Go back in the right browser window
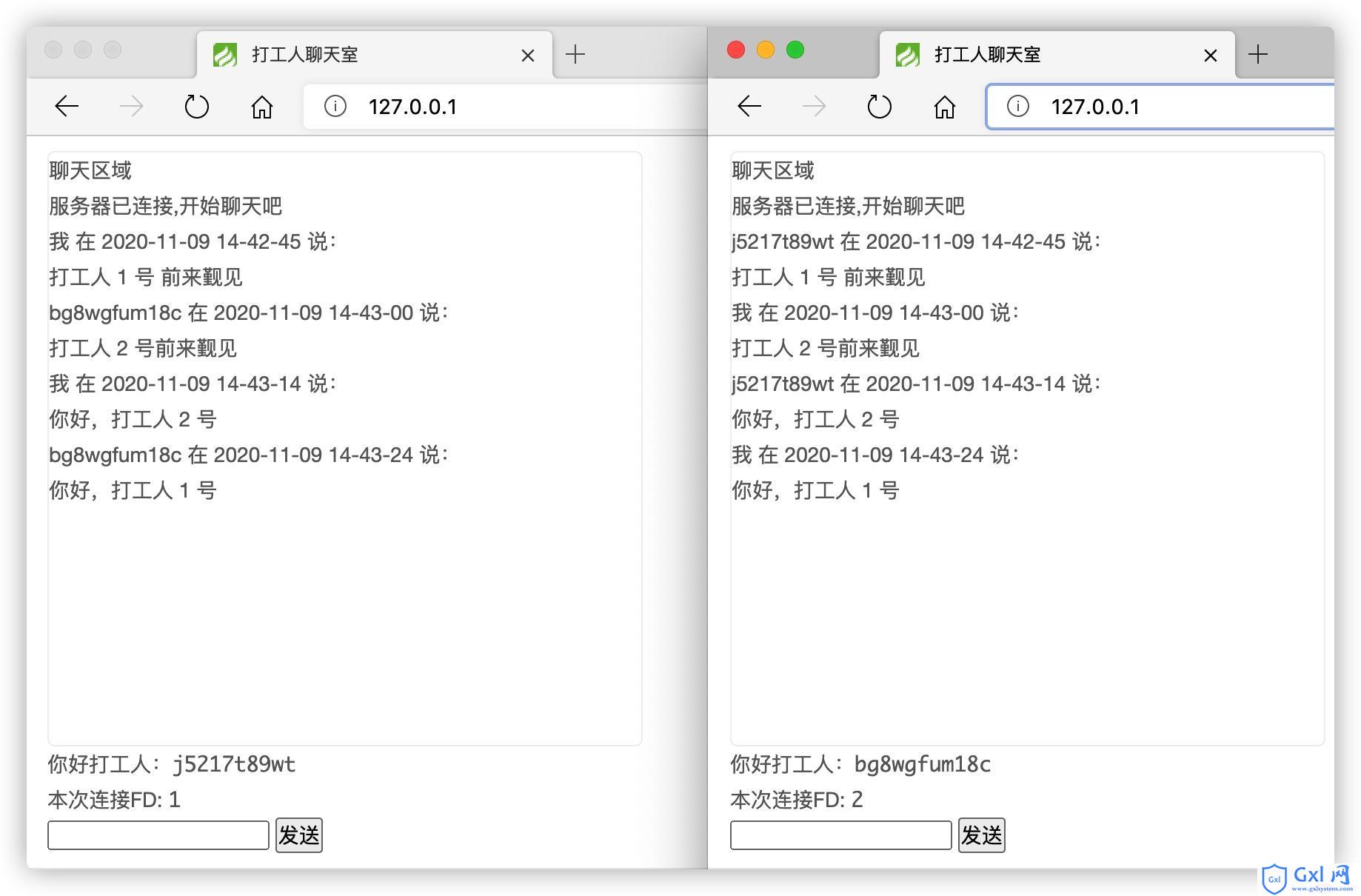Viewport: 1361px width, 896px height. coord(749,107)
